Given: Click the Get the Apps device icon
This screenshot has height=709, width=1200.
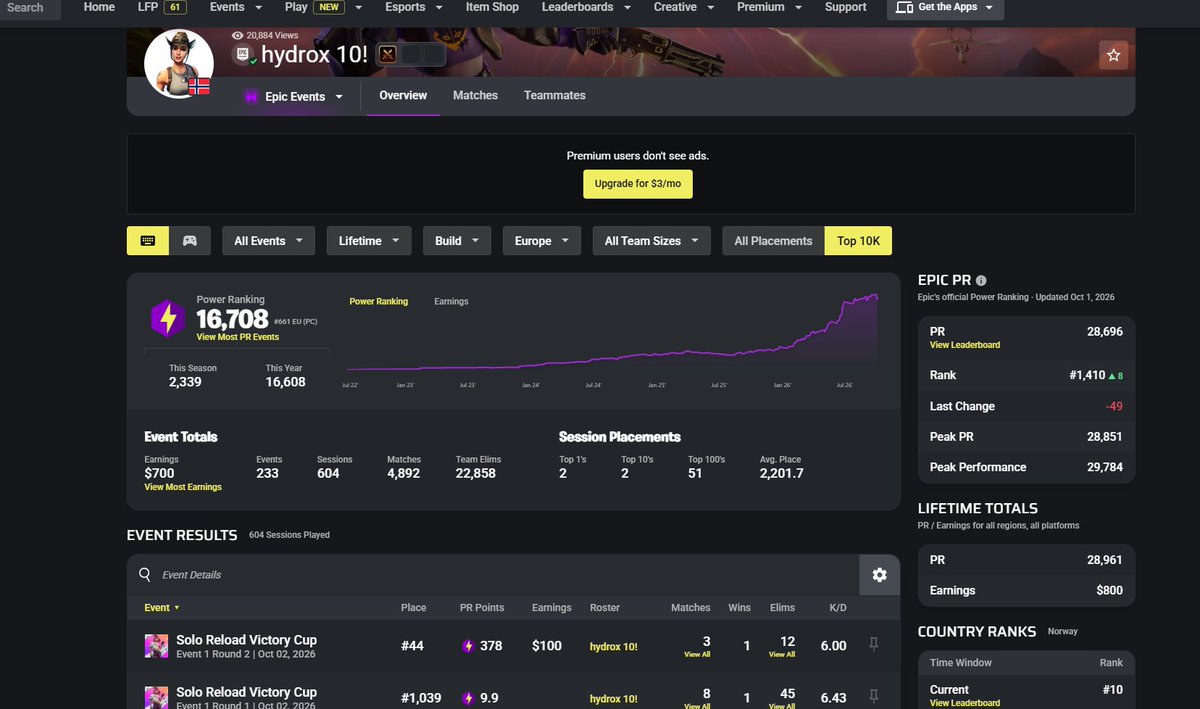Looking at the screenshot, I should pyautogui.click(x=904, y=7).
